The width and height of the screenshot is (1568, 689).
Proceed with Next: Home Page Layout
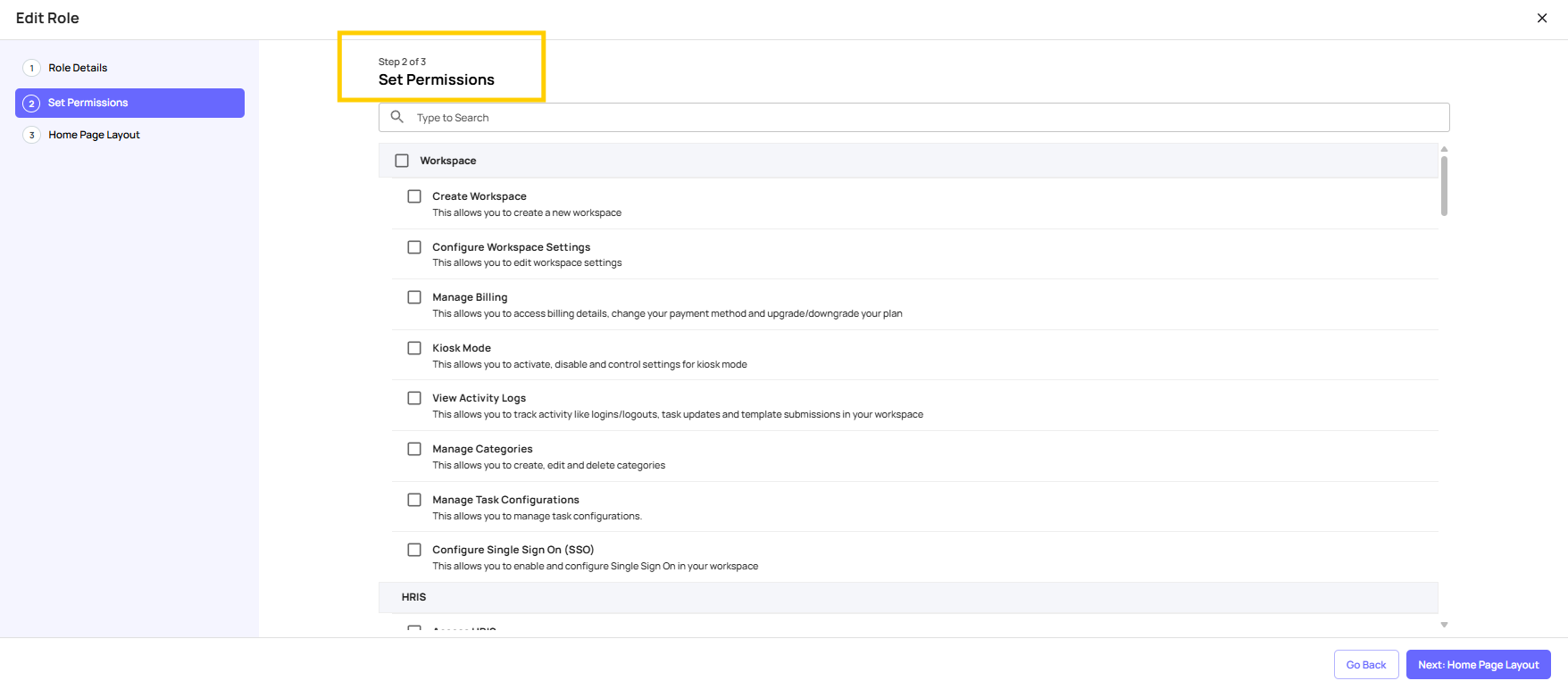coord(1478,665)
